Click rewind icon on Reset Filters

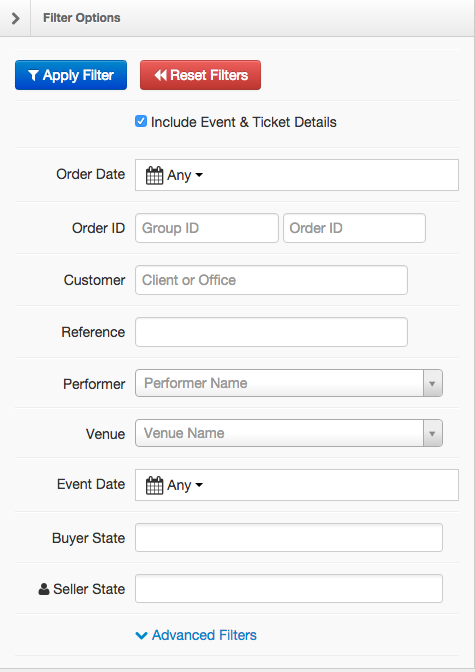pos(160,75)
